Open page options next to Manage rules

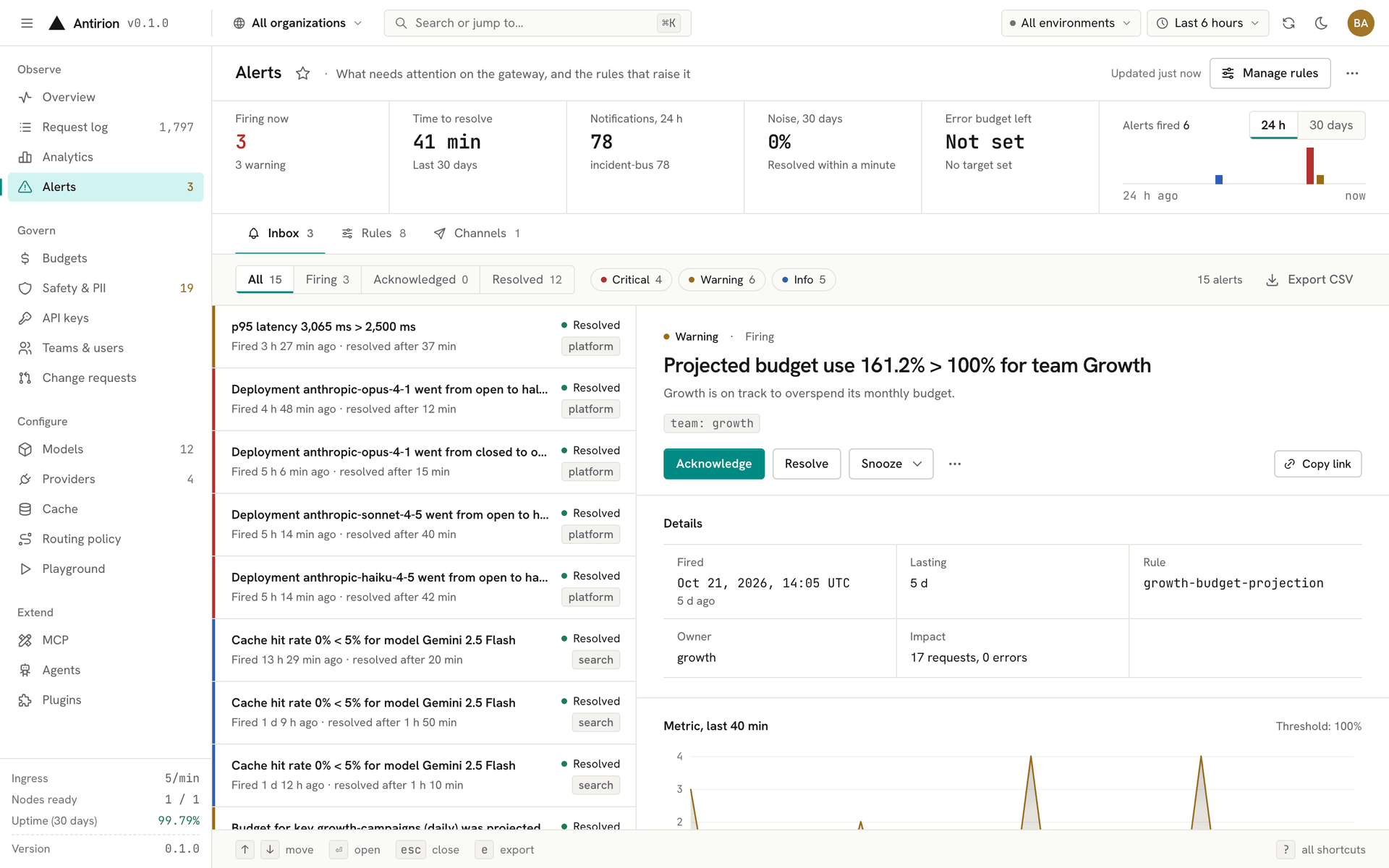[x=1352, y=73]
